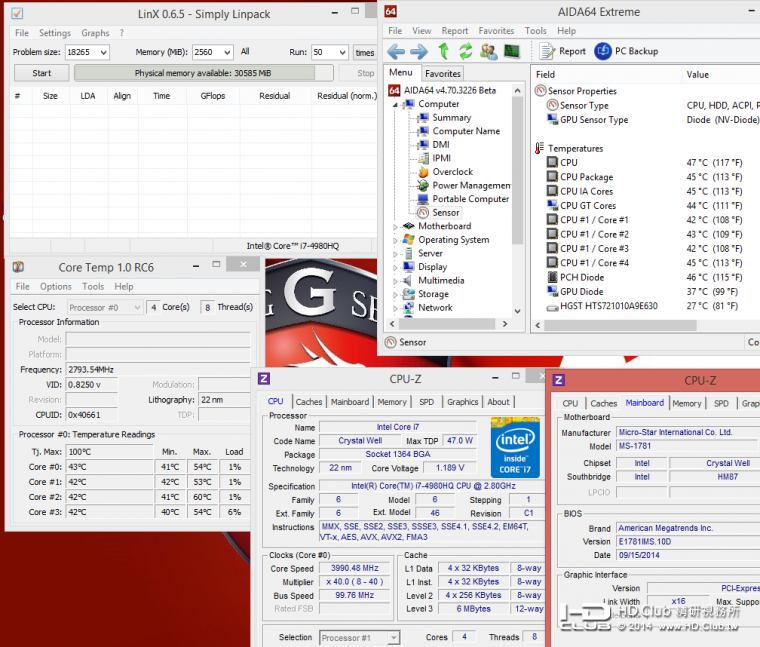Open PC Backup in AIDA64 toolbar
Image resolution: width=760 pixels, height=647 pixels.
[x=626, y=51]
